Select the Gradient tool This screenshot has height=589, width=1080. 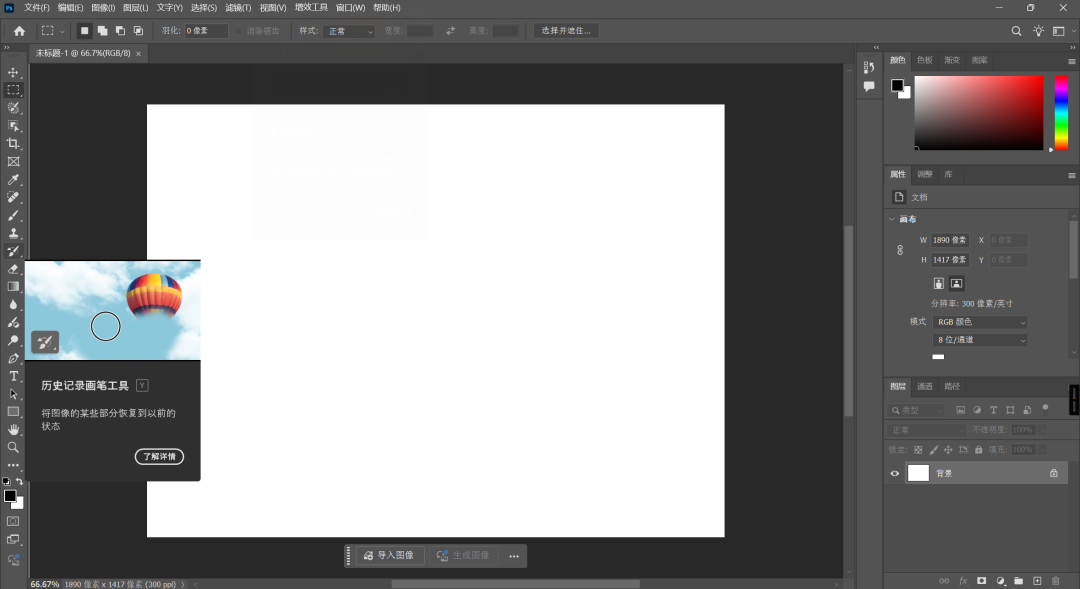pyautogui.click(x=13, y=287)
